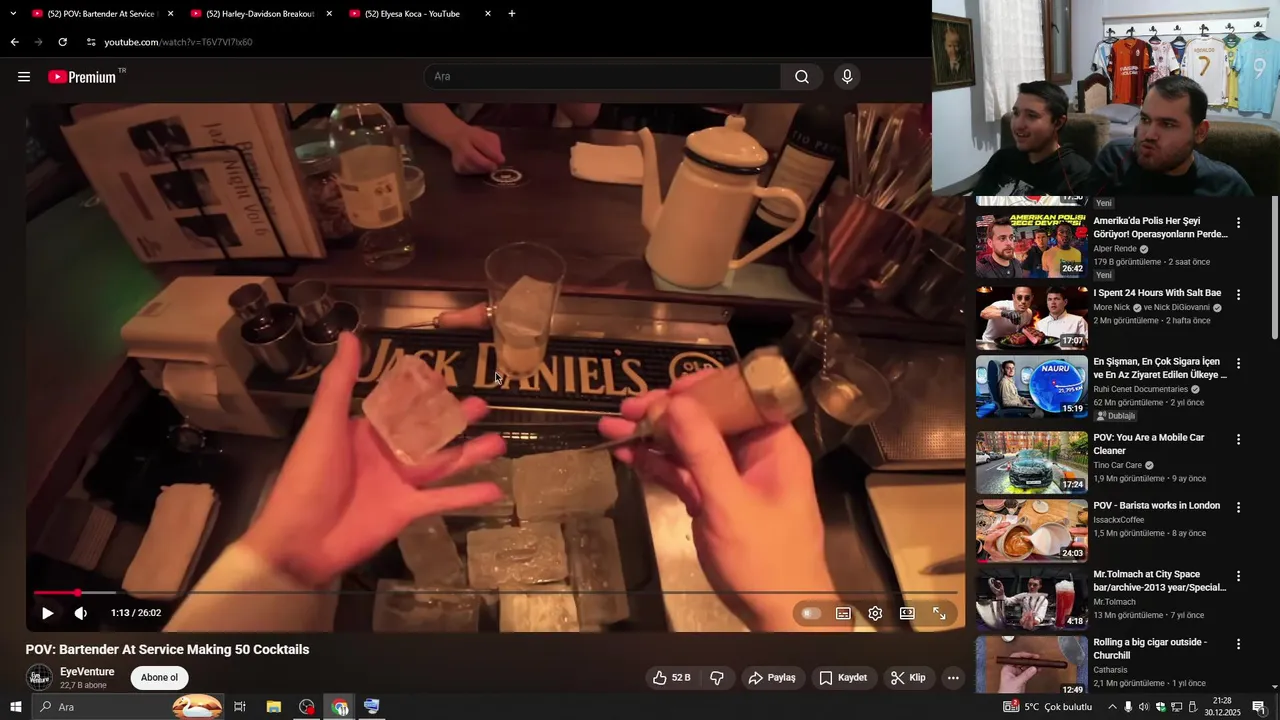Go back in browser history

[x=14, y=42]
